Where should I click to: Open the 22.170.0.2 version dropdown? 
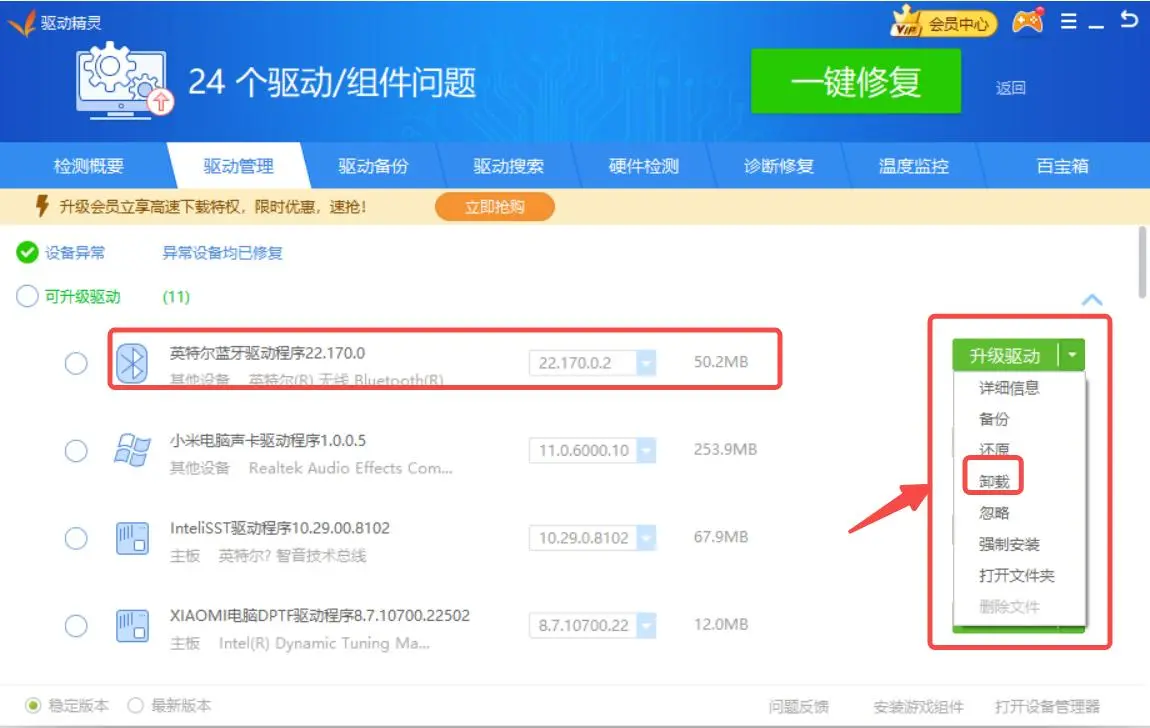tap(646, 363)
